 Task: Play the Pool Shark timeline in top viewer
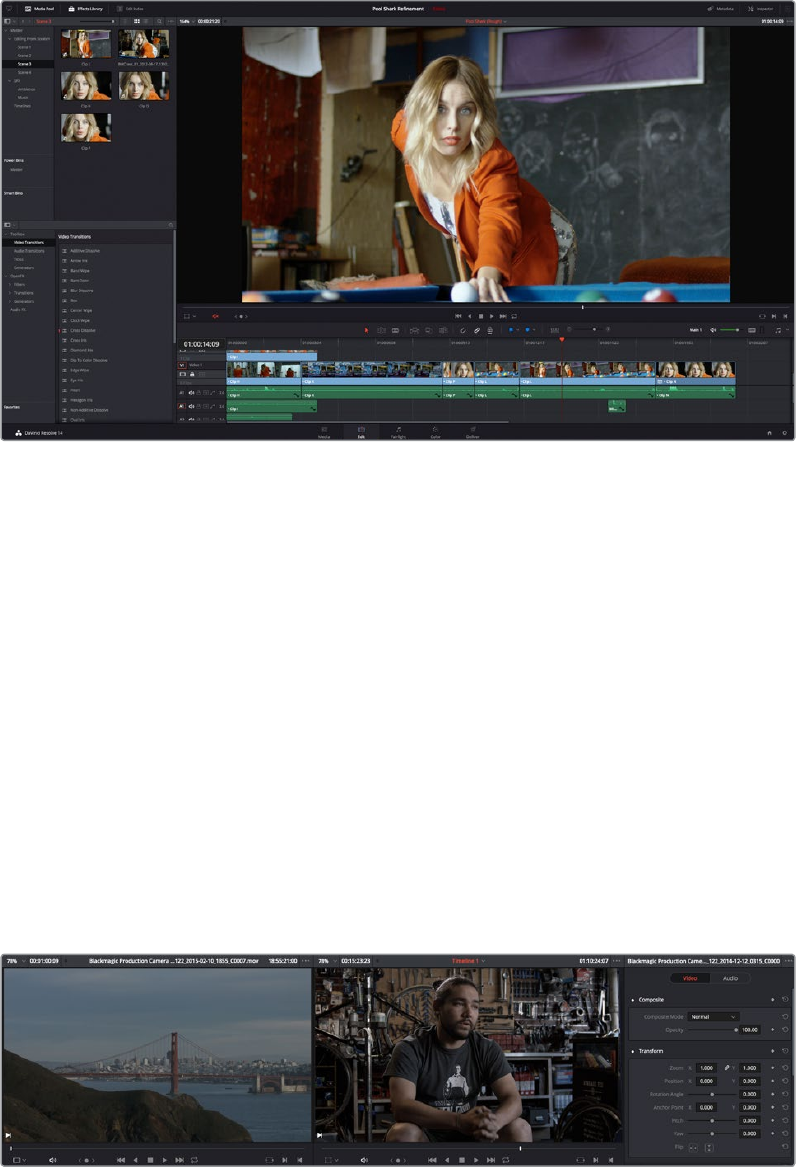(x=492, y=316)
